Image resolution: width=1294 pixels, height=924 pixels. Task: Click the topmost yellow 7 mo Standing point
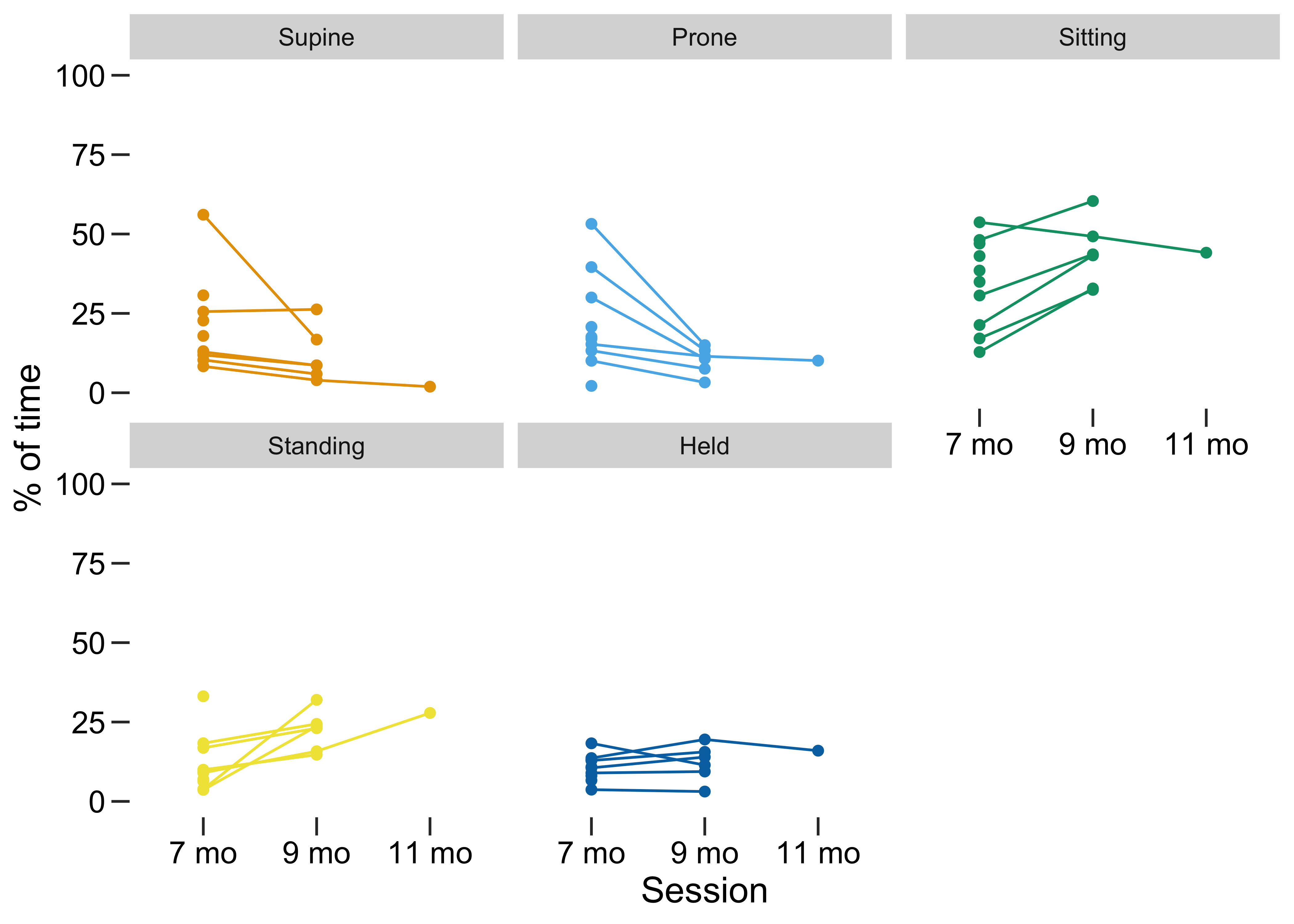[203, 696]
